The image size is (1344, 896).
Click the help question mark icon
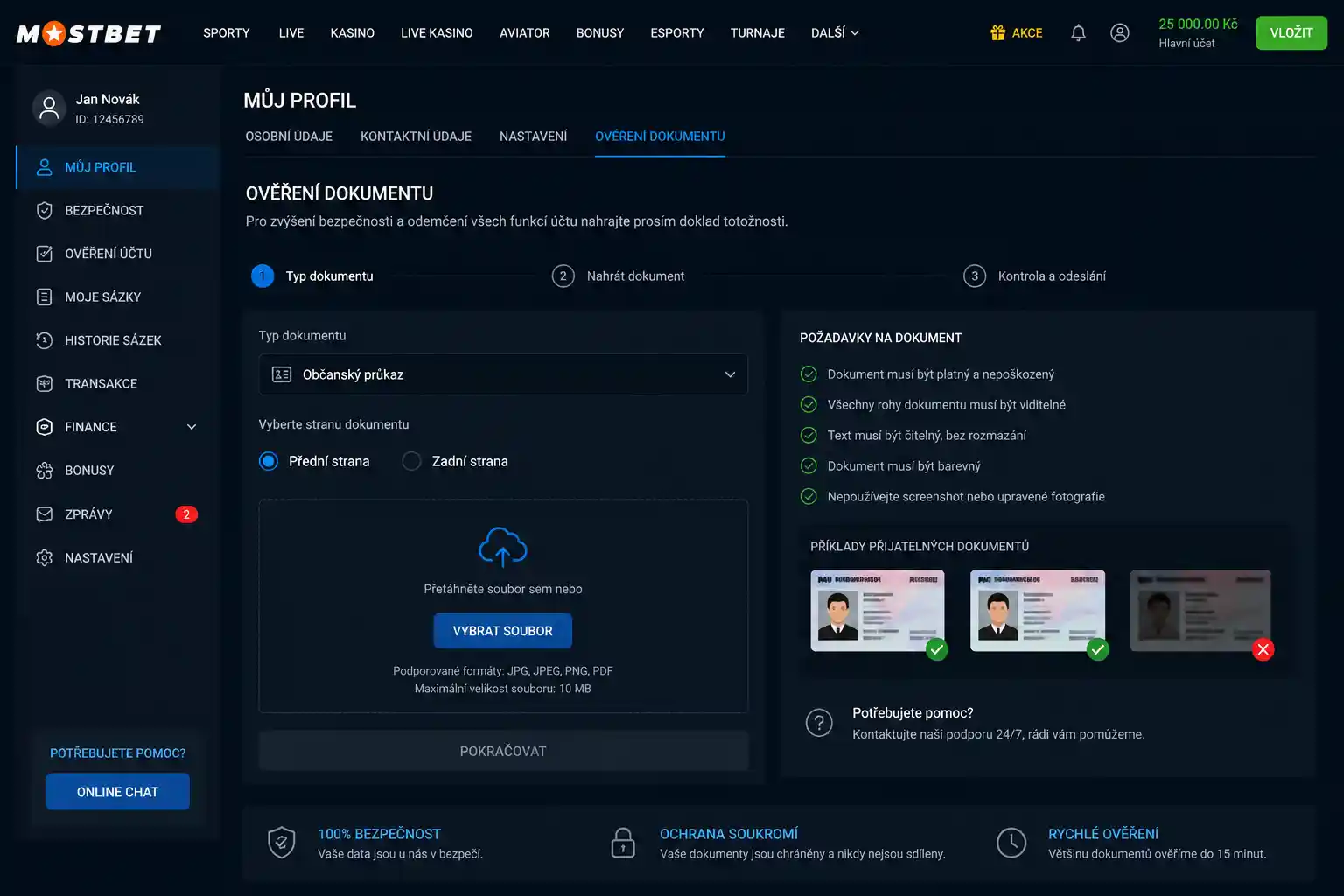(x=819, y=723)
